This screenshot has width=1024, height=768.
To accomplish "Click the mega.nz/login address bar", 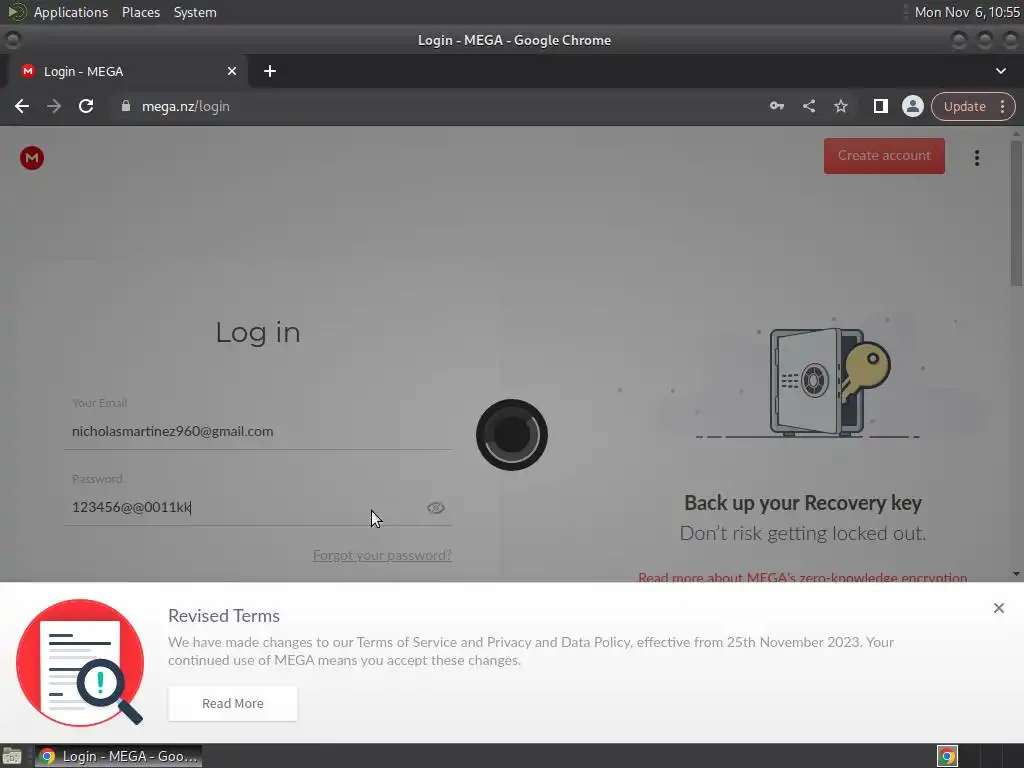I will click(x=438, y=106).
